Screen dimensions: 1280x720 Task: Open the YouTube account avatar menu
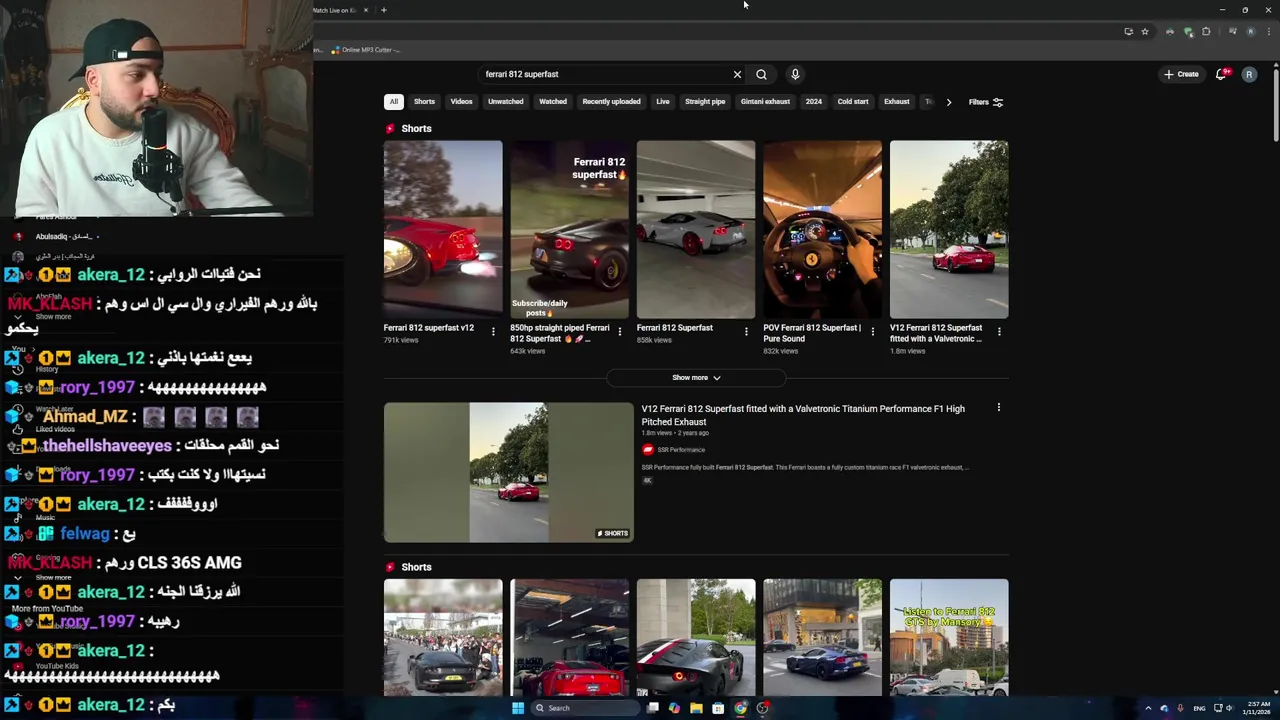point(1249,74)
